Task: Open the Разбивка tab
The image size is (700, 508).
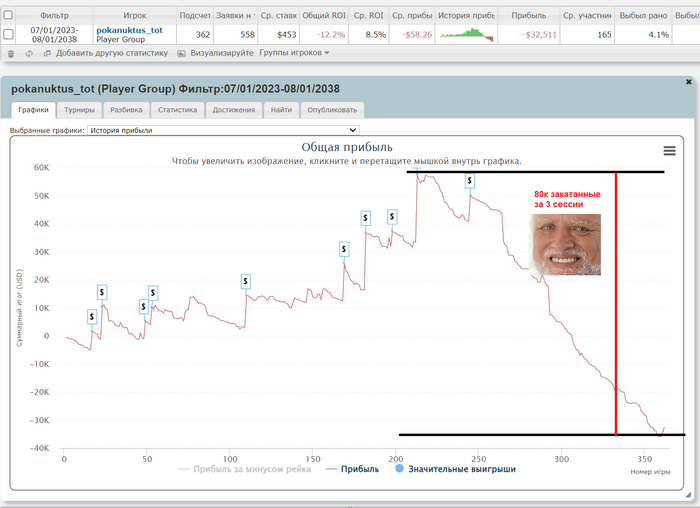Action: coord(126,110)
